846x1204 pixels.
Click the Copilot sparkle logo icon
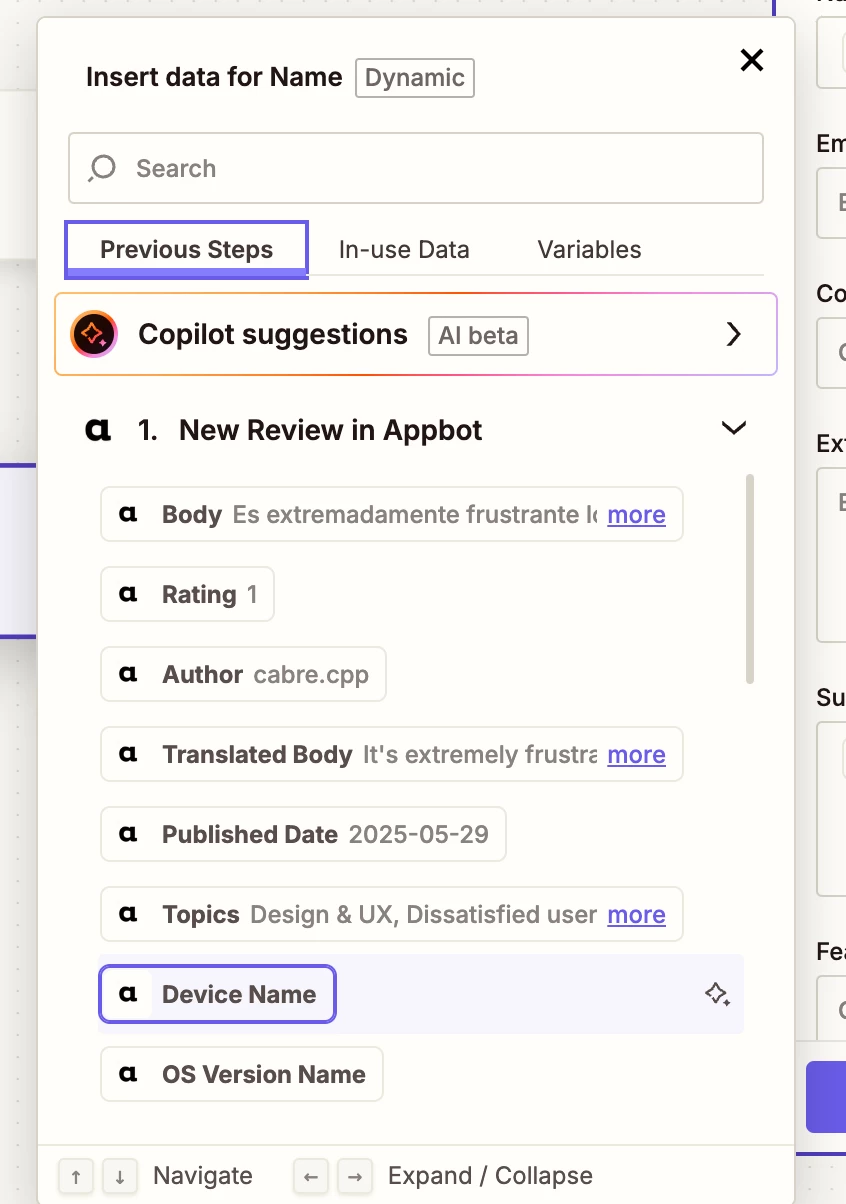point(94,334)
